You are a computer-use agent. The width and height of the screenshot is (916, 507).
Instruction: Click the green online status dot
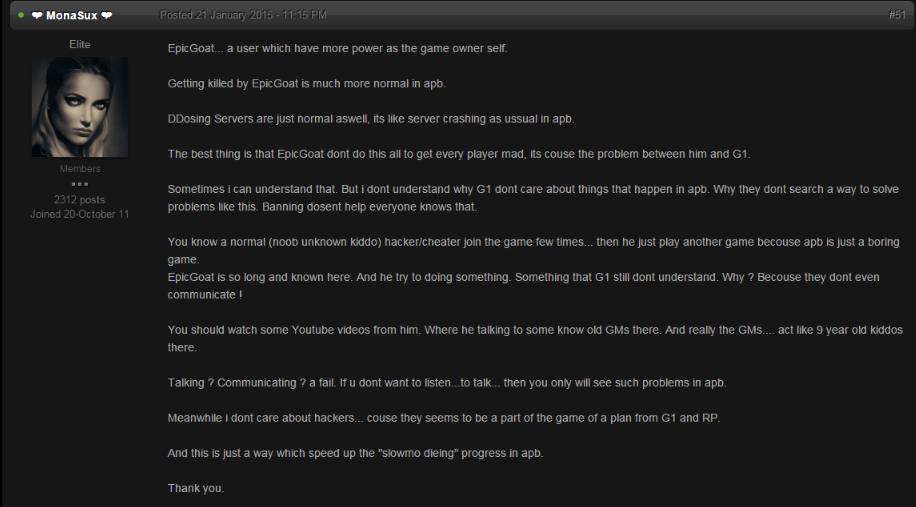point(21,15)
